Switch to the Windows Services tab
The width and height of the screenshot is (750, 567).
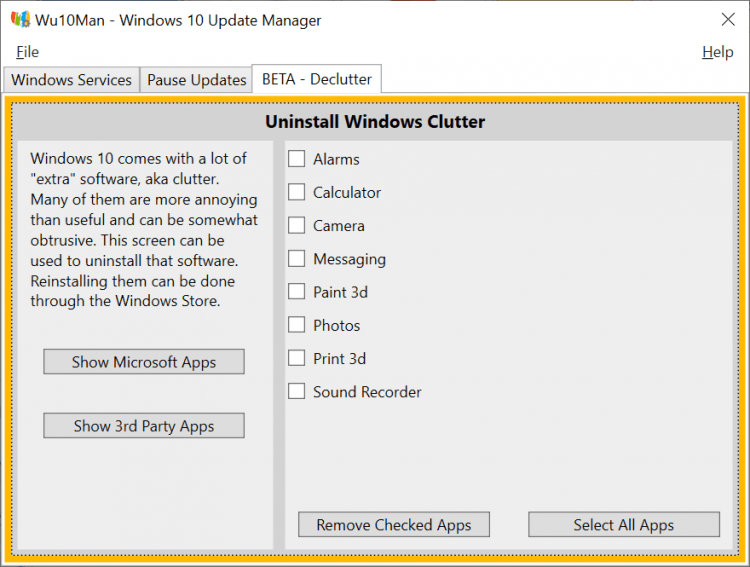[x=71, y=79]
